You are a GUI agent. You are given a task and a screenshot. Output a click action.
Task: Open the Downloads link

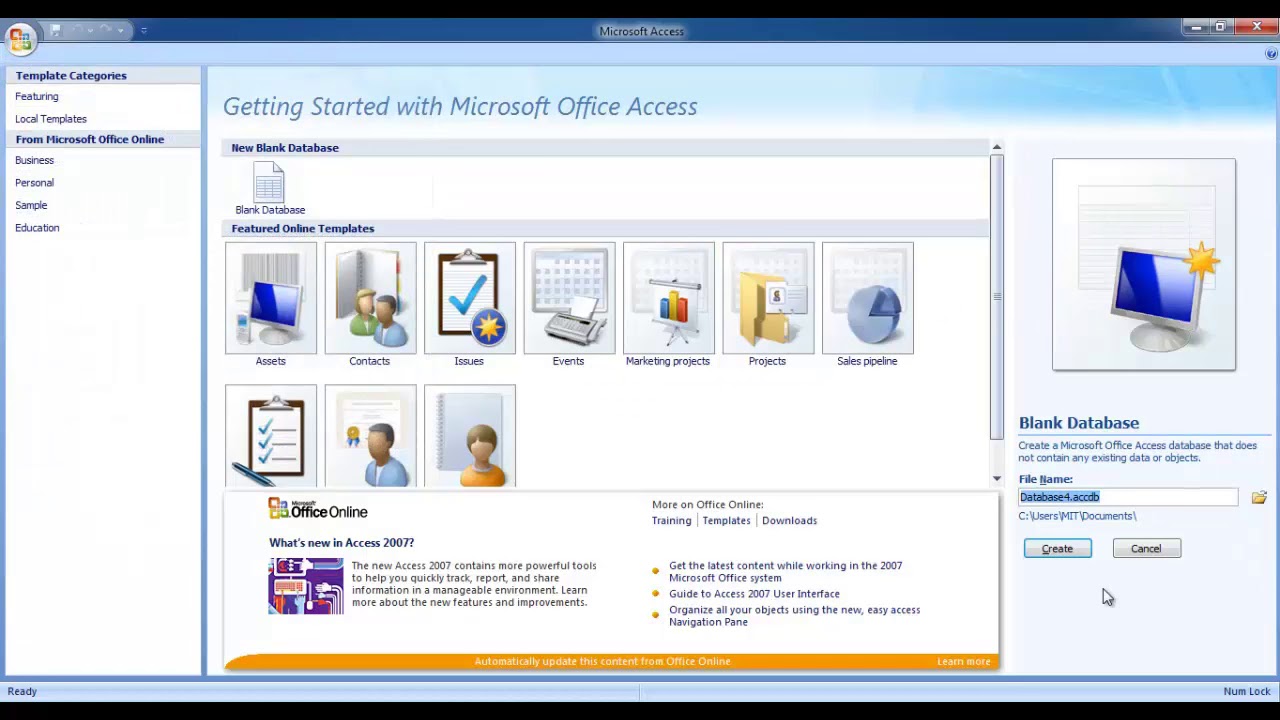(x=789, y=521)
